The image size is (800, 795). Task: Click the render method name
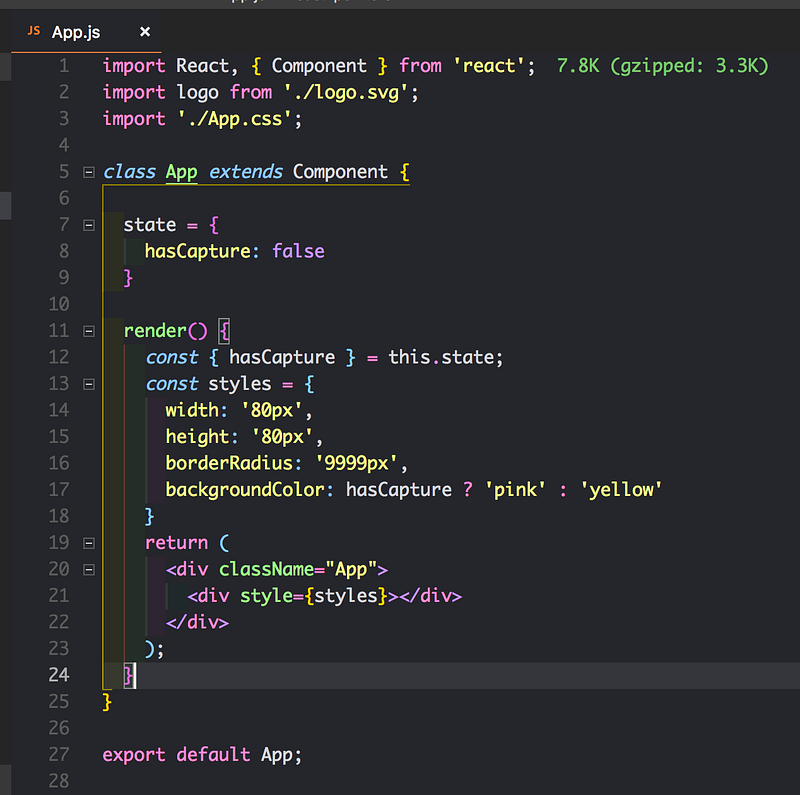155,331
